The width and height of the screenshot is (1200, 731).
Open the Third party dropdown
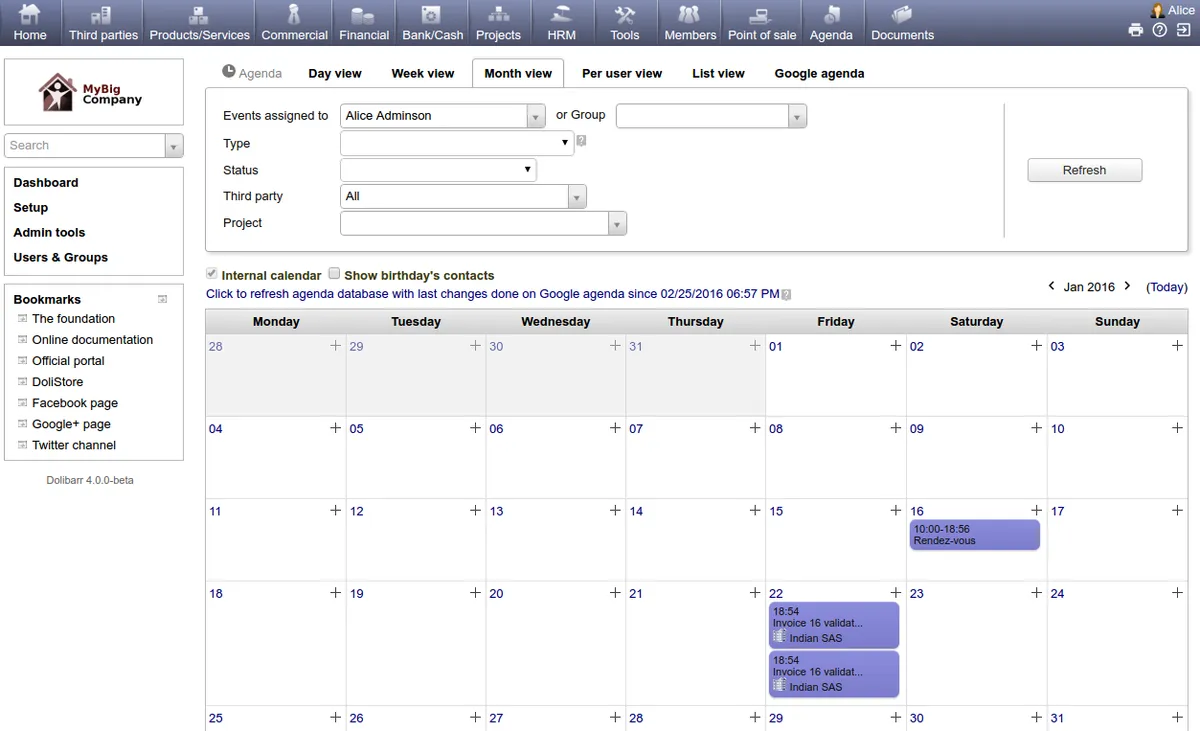tap(576, 197)
